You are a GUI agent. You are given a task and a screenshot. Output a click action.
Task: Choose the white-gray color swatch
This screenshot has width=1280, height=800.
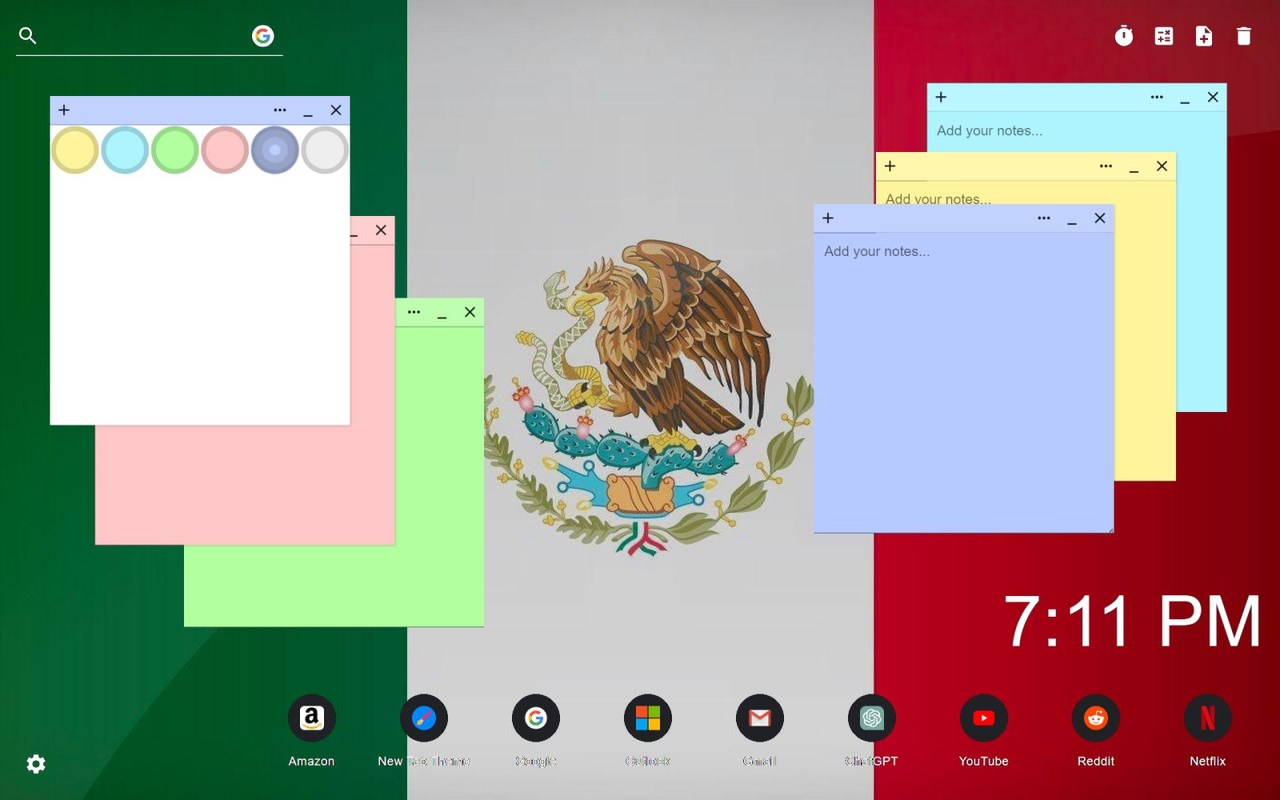point(325,150)
